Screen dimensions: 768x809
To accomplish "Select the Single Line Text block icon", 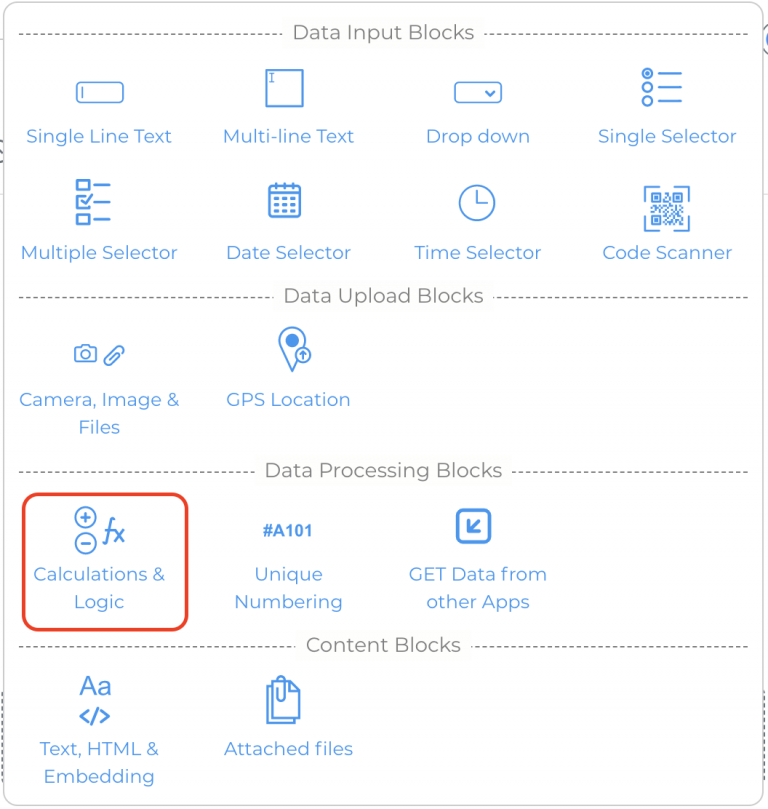I will (100, 92).
